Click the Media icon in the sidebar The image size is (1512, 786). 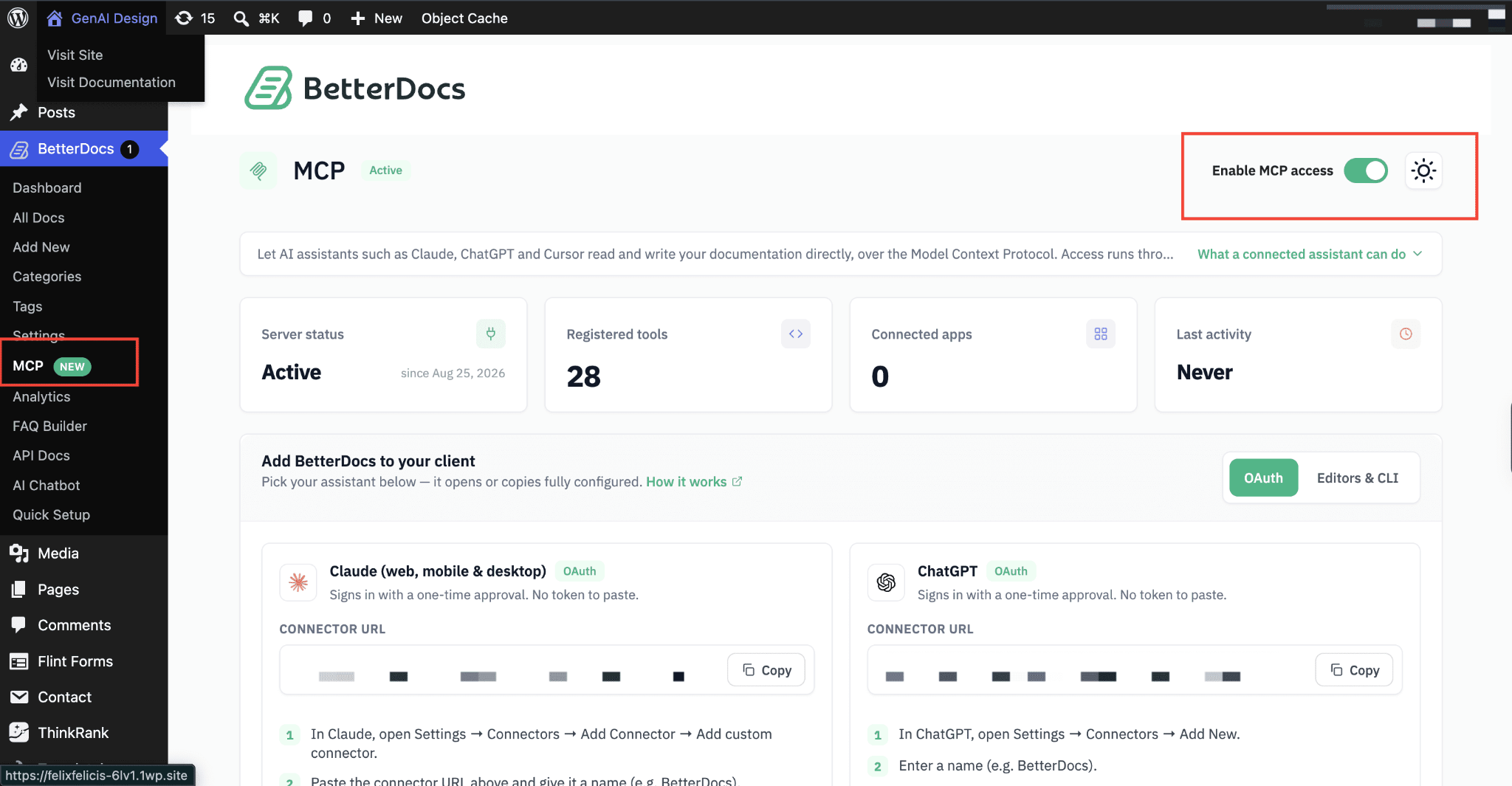tap(19, 553)
